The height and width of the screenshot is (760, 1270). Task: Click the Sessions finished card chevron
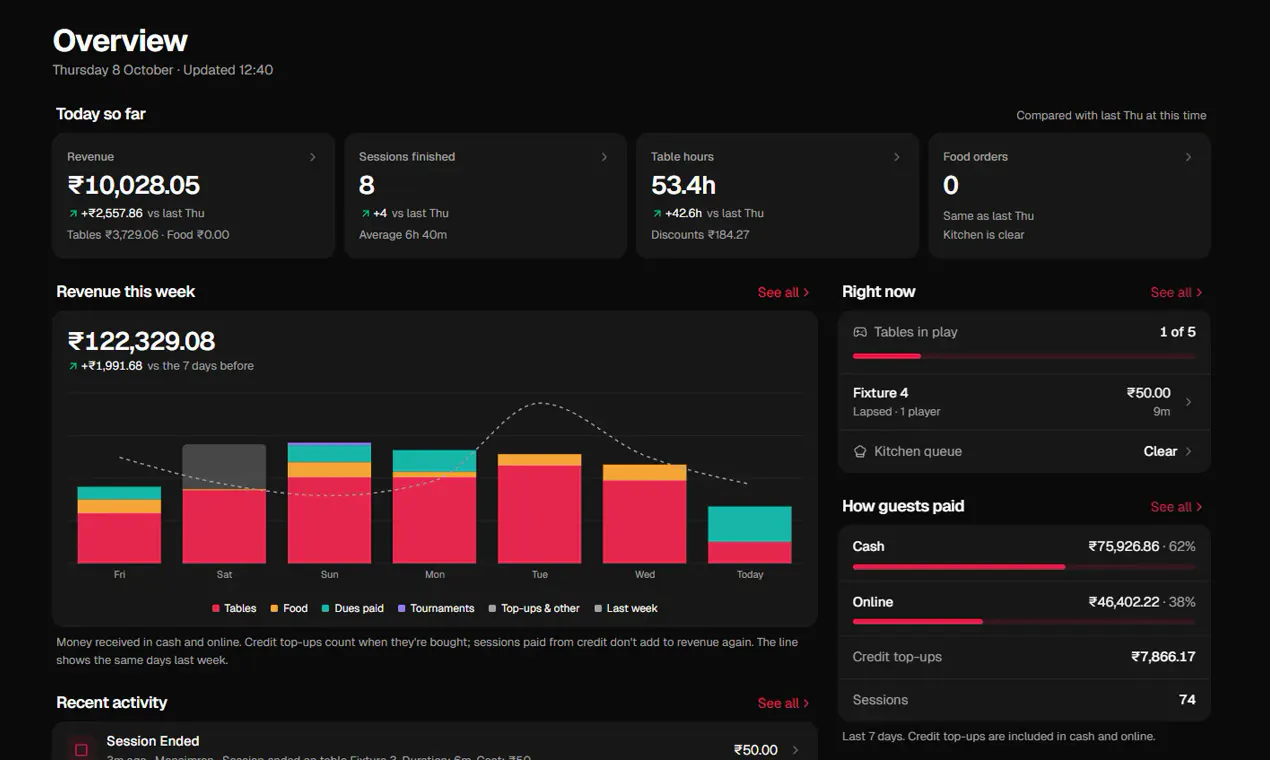click(x=604, y=157)
